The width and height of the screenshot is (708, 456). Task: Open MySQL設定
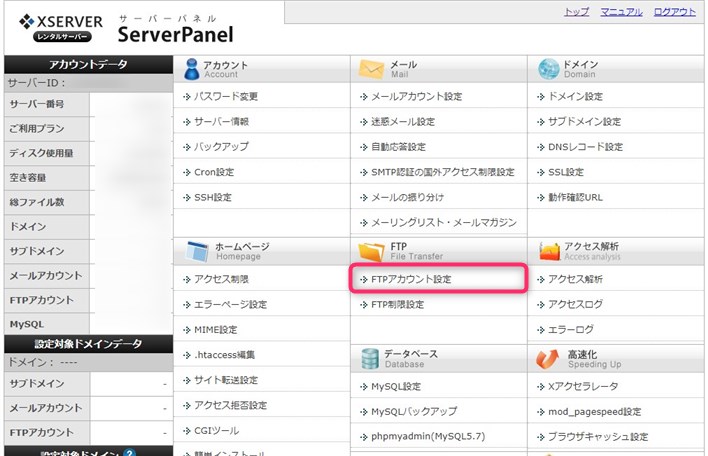[x=396, y=386]
